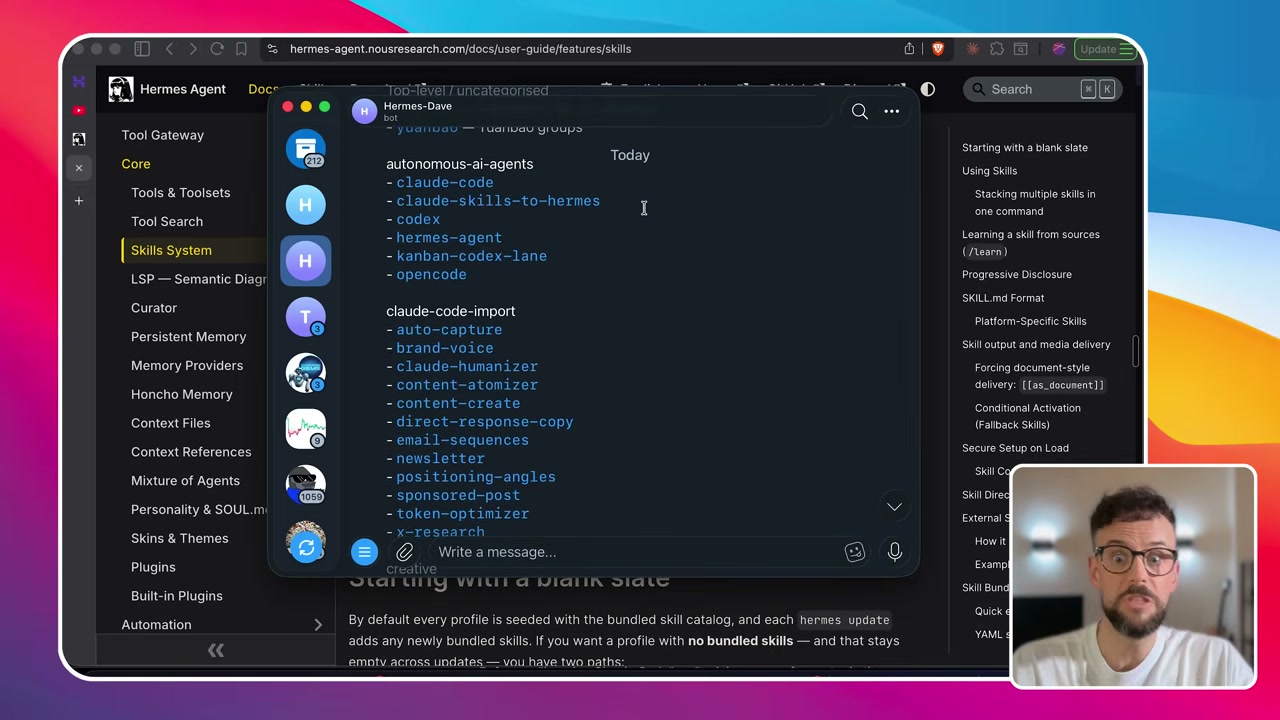Select the light blue H chat avatar
This screenshot has width=1280, height=720.
pyautogui.click(x=306, y=205)
